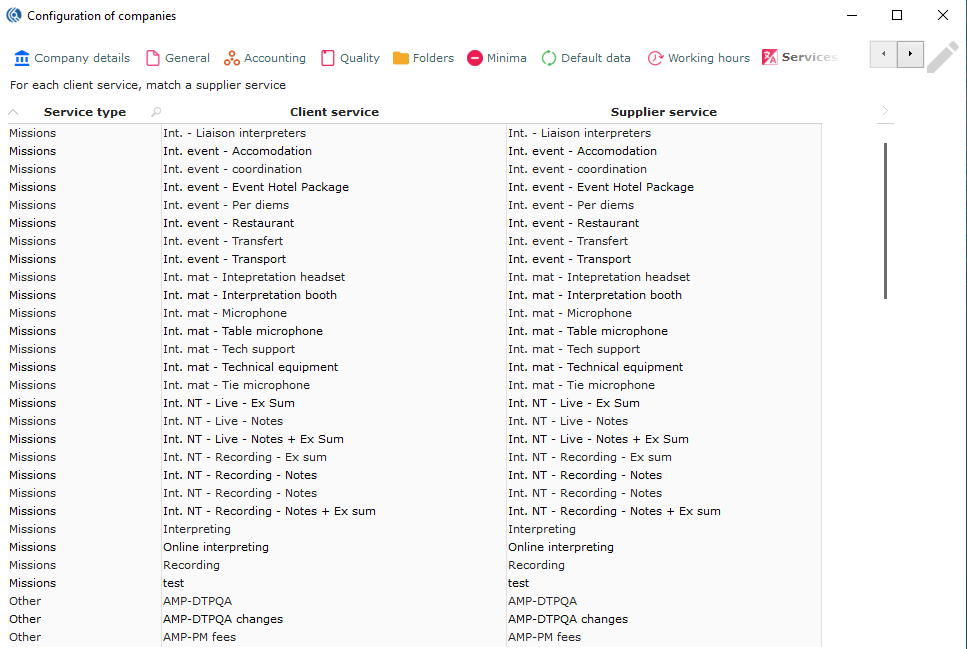Click the Folders tab folder icon
This screenshot has height=649, width=967.
pyautogui.click(x=401, y=58)
